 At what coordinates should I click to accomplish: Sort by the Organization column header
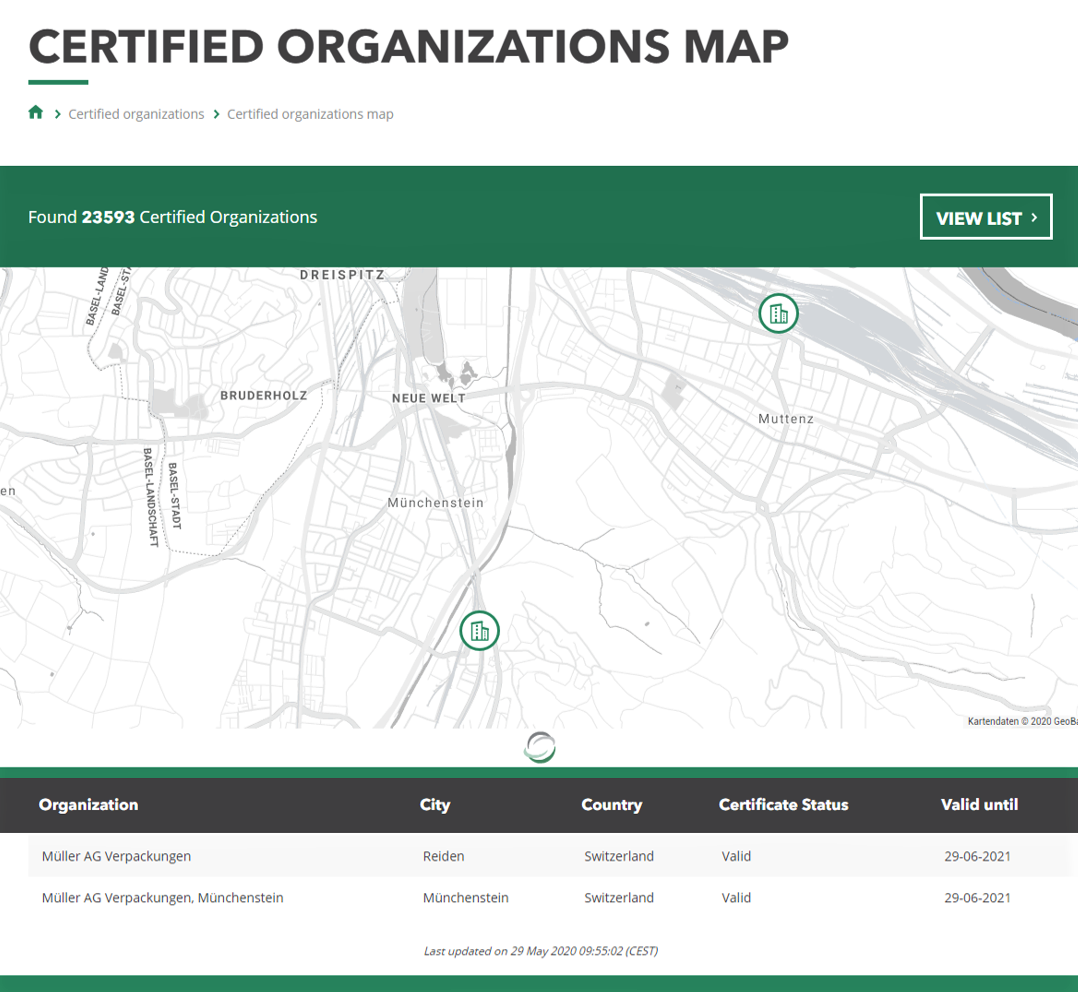pos(88,805)
